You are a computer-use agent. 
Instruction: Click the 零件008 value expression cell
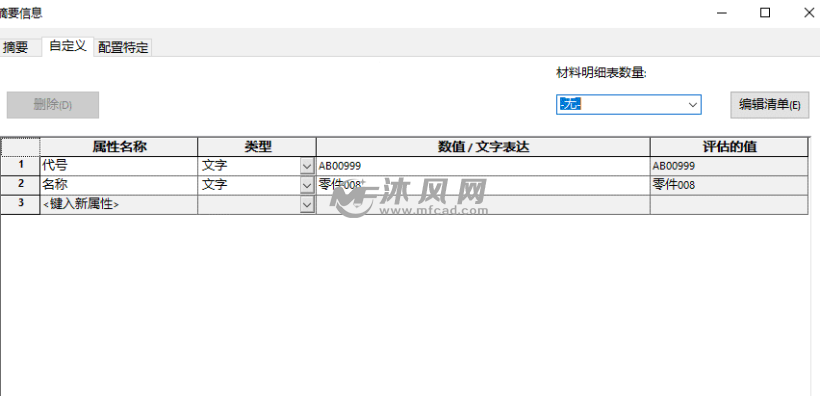(483, 185)
